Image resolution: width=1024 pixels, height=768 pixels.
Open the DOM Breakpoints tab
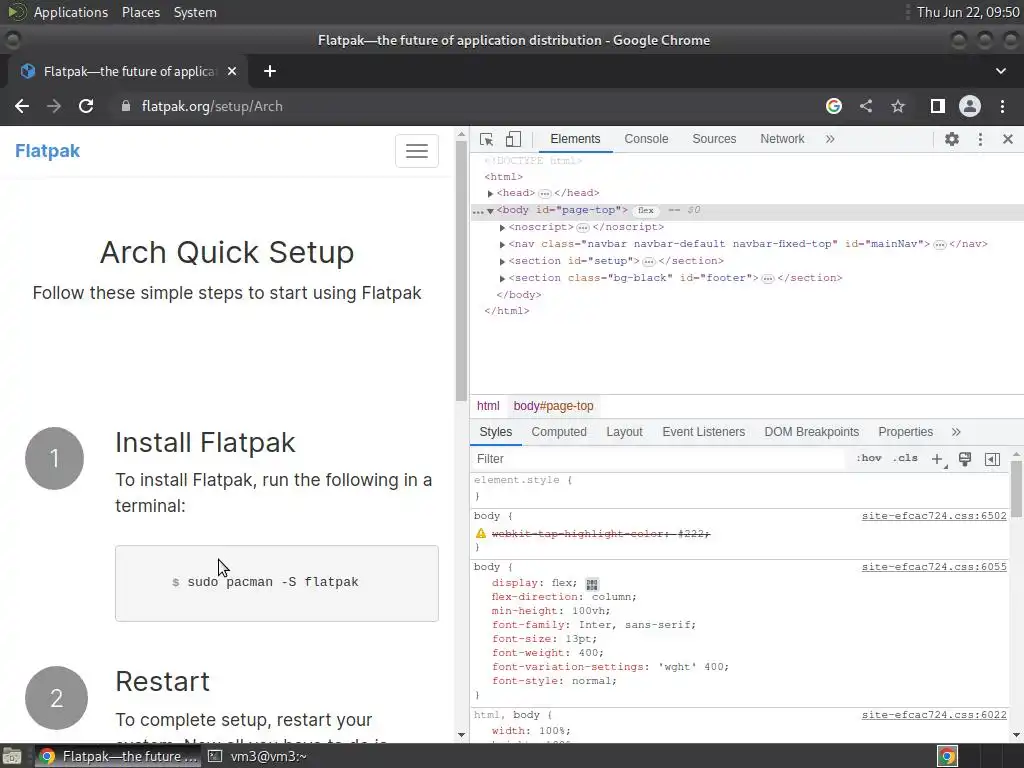point(811,432)
